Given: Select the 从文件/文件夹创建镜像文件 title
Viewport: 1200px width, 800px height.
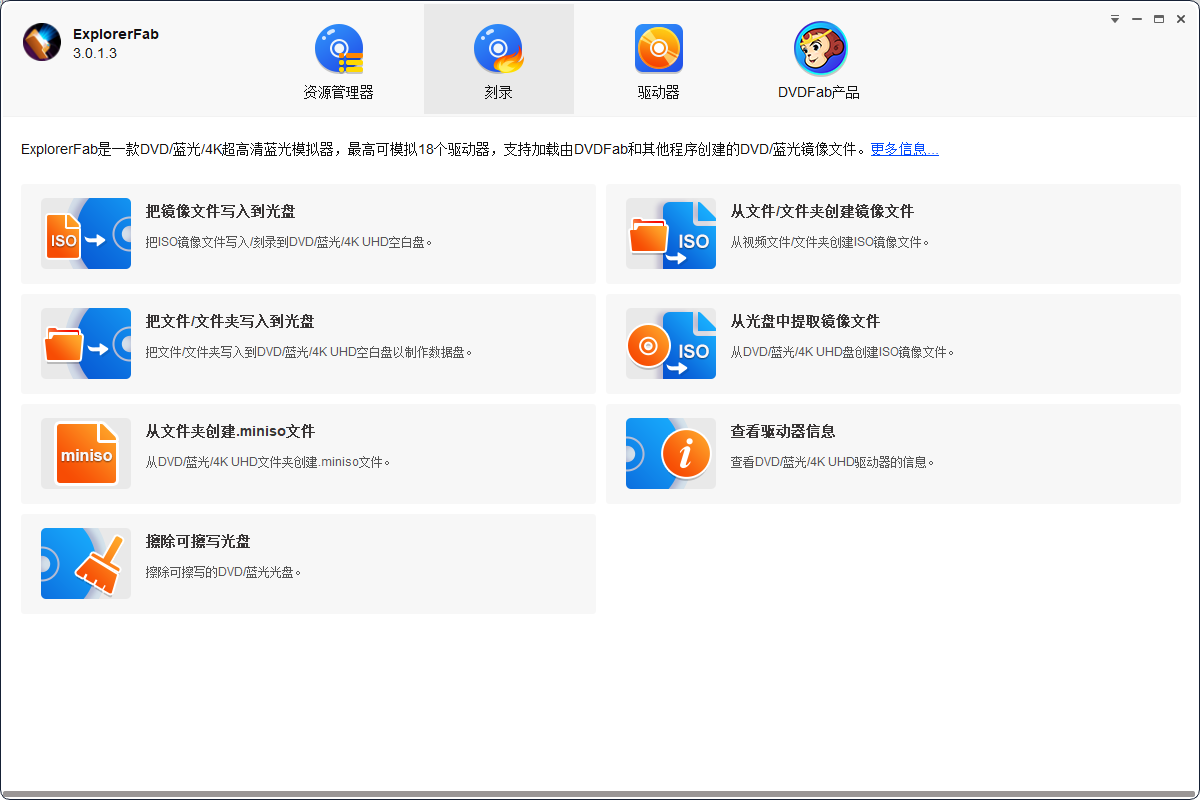Looking at the screenshot, I should 822,212.
